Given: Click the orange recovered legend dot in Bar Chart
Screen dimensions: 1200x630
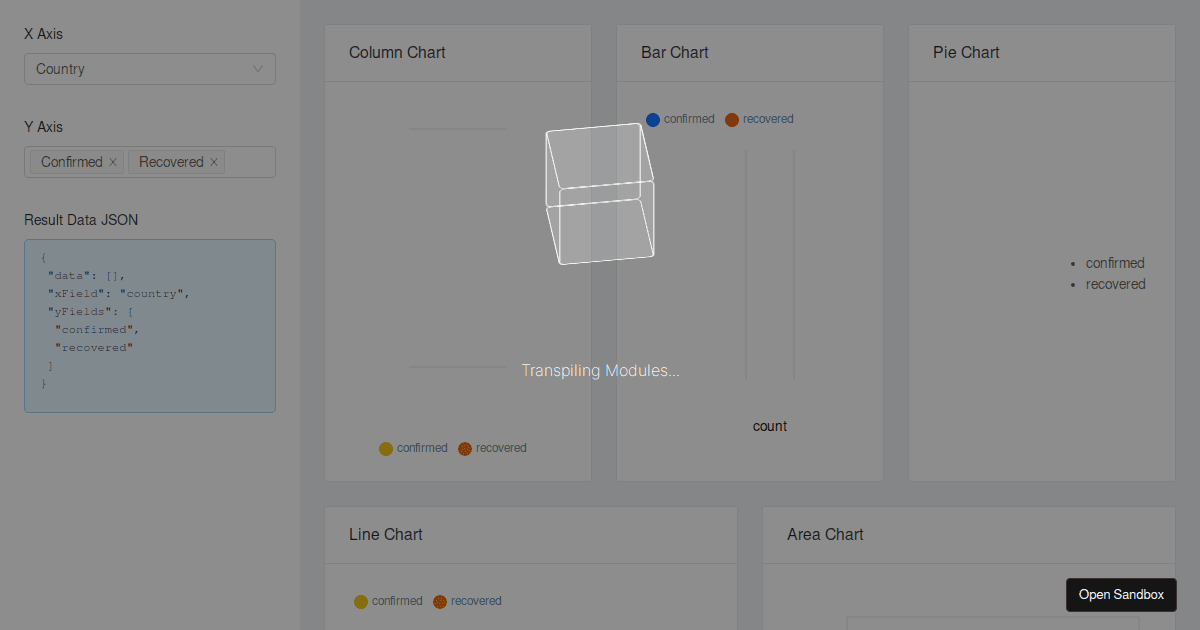Looking at the screenshot, I should (733, 119).
